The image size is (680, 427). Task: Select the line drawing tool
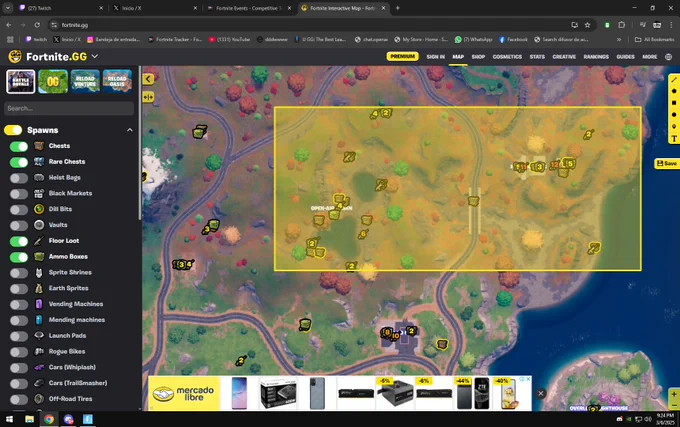[x=674, y=80]
